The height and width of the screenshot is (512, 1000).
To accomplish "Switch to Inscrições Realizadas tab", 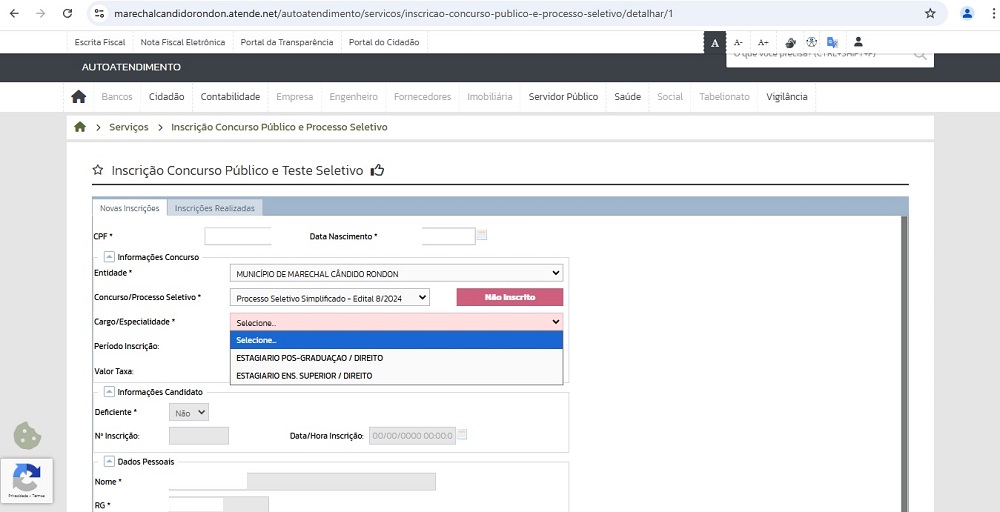I will coord(214,208).
